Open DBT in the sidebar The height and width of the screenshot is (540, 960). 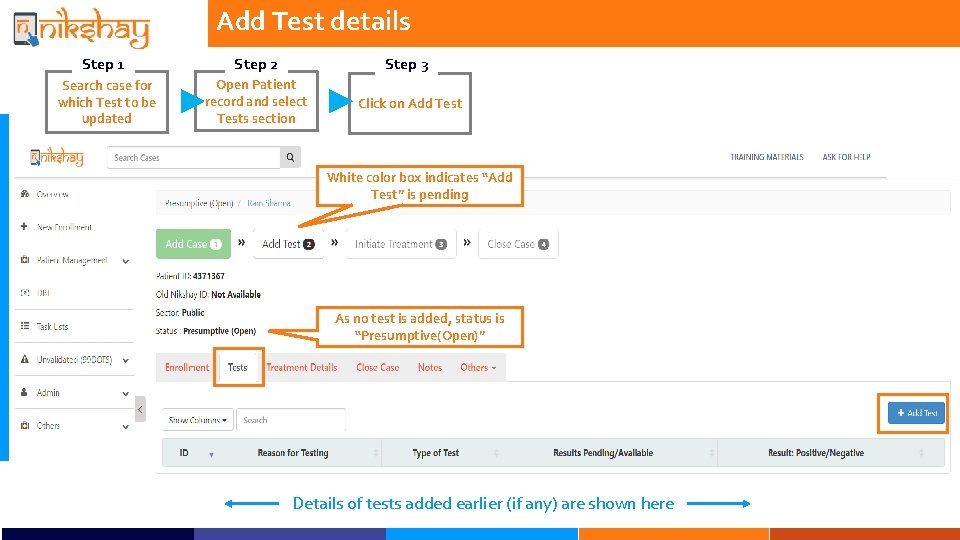[43, 293]
